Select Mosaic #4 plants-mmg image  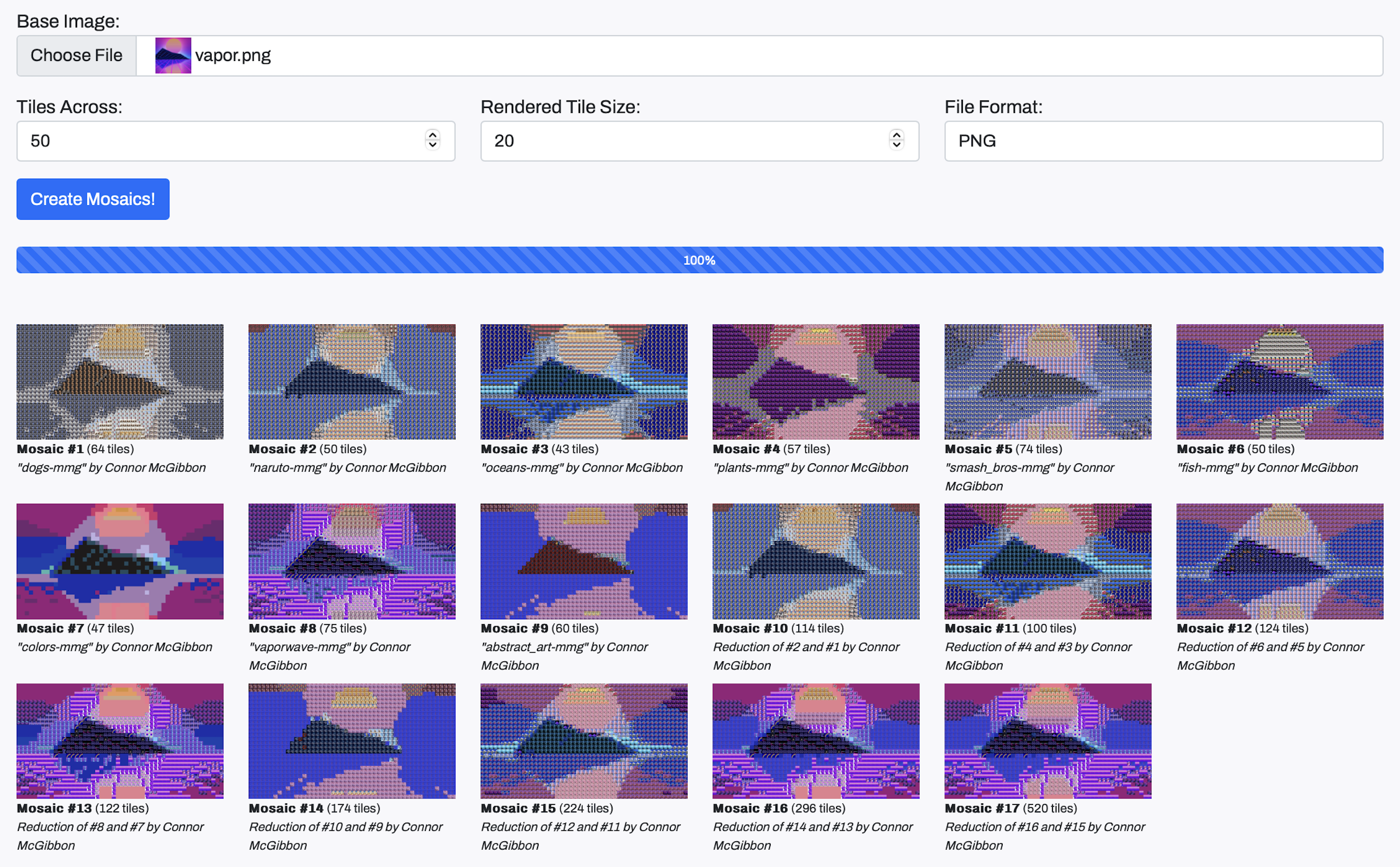click(816, 382)
